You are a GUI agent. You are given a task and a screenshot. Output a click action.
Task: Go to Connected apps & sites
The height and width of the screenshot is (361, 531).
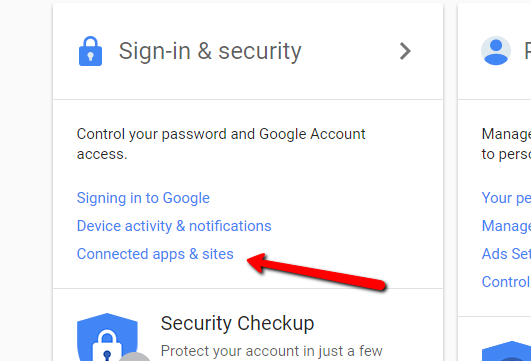coord(155,254)
